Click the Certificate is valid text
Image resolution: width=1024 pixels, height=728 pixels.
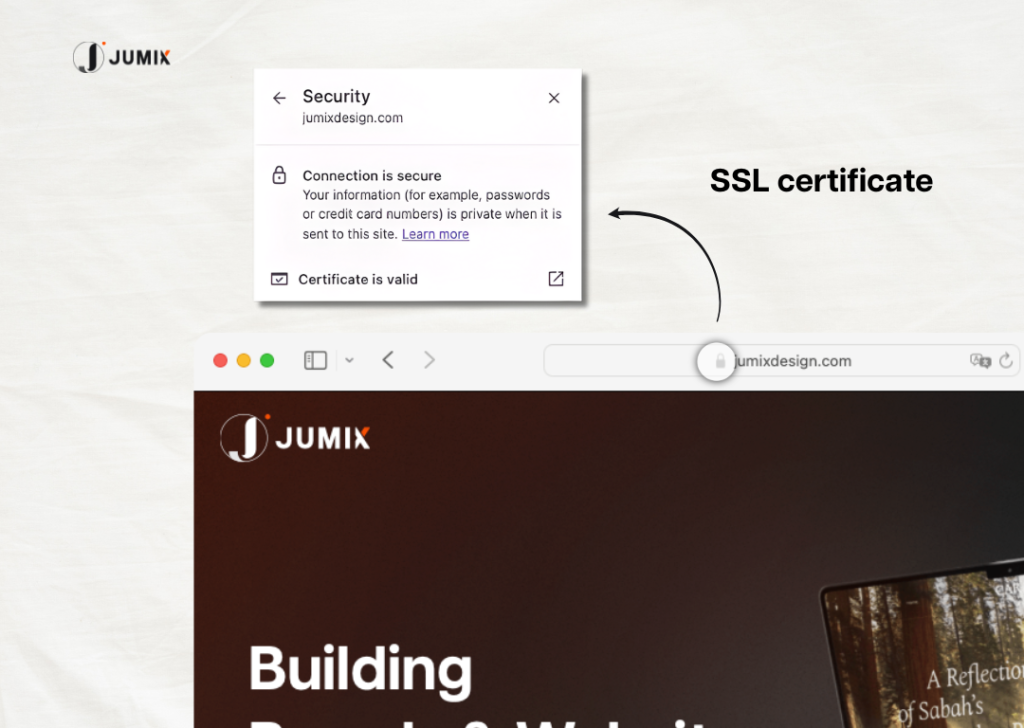(x=358, y=279)
